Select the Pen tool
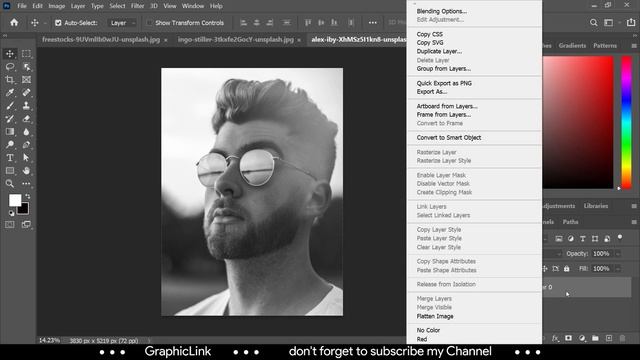The width and height of the screenshot is (640, 360). 26,144
